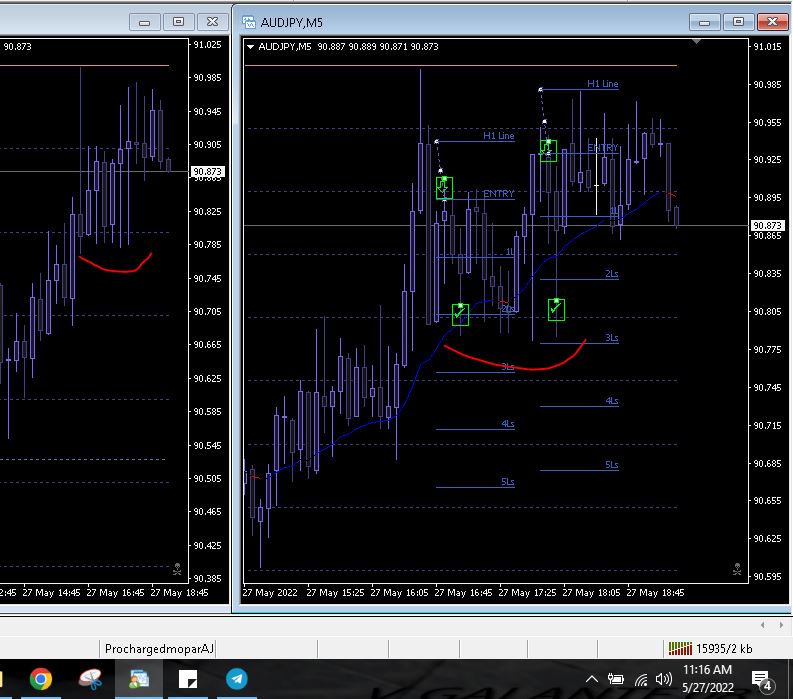Click the AUDJPY,M5 chart window icon

point(248,22)
